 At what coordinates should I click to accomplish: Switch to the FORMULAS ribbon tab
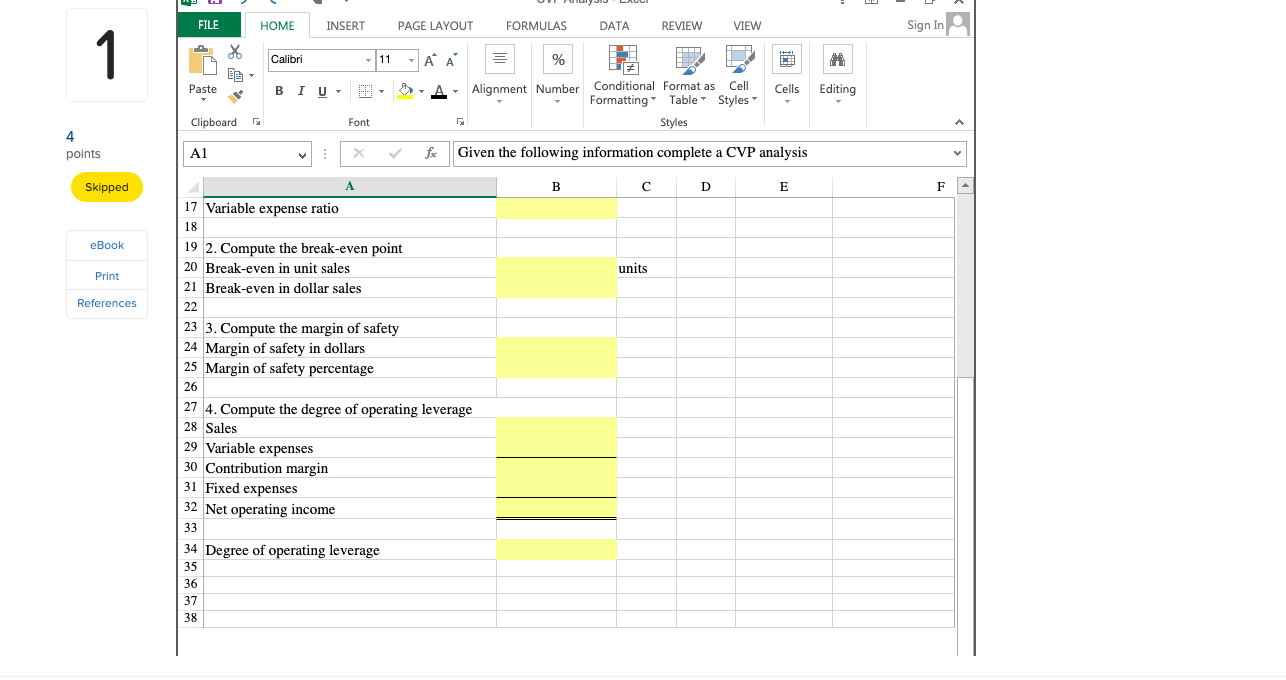[x=536, y=25]
